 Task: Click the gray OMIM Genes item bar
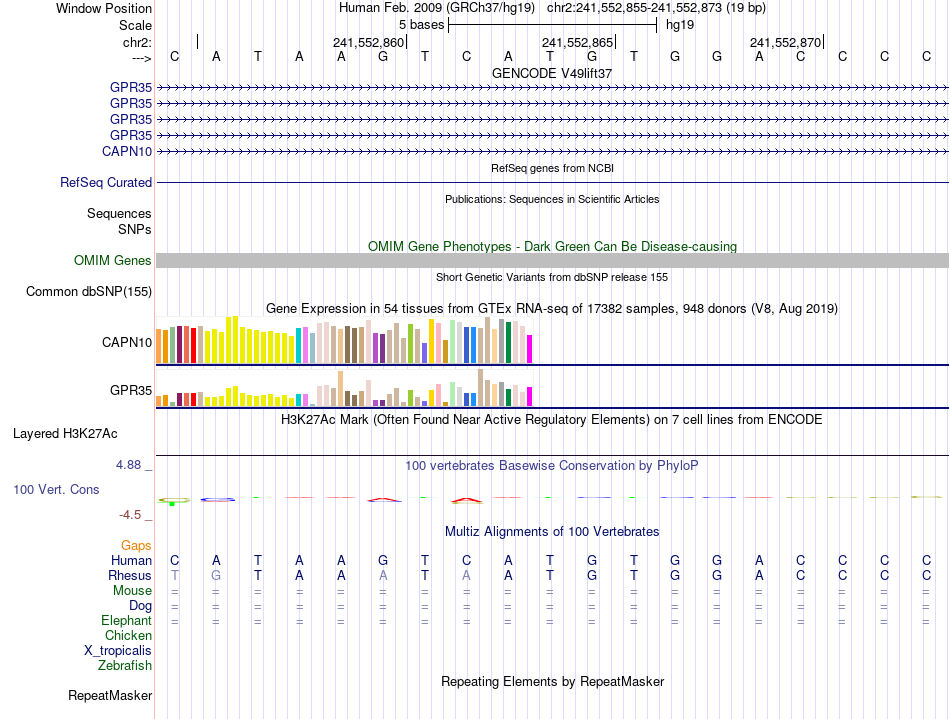[552, 260]
